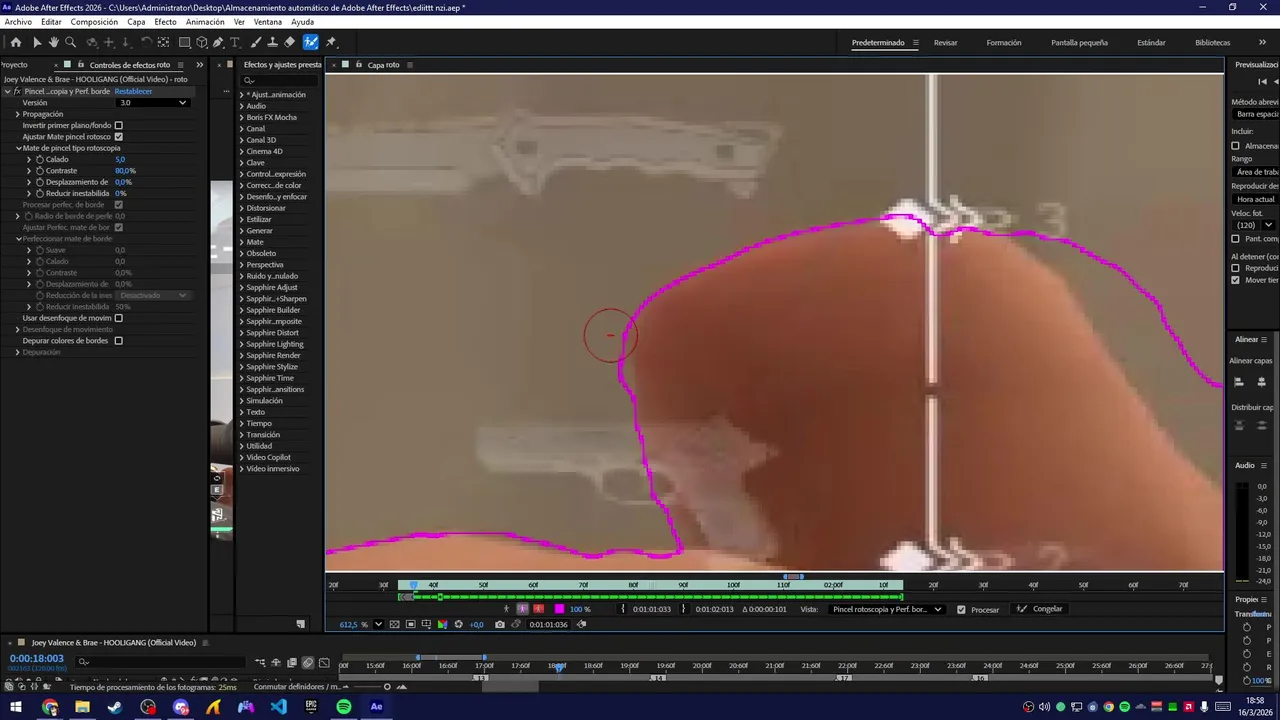Open the Vista Pincel rotoscopia dropdown
The width and height of the screenshot is (1280, 720).
(x=886, y=609)
